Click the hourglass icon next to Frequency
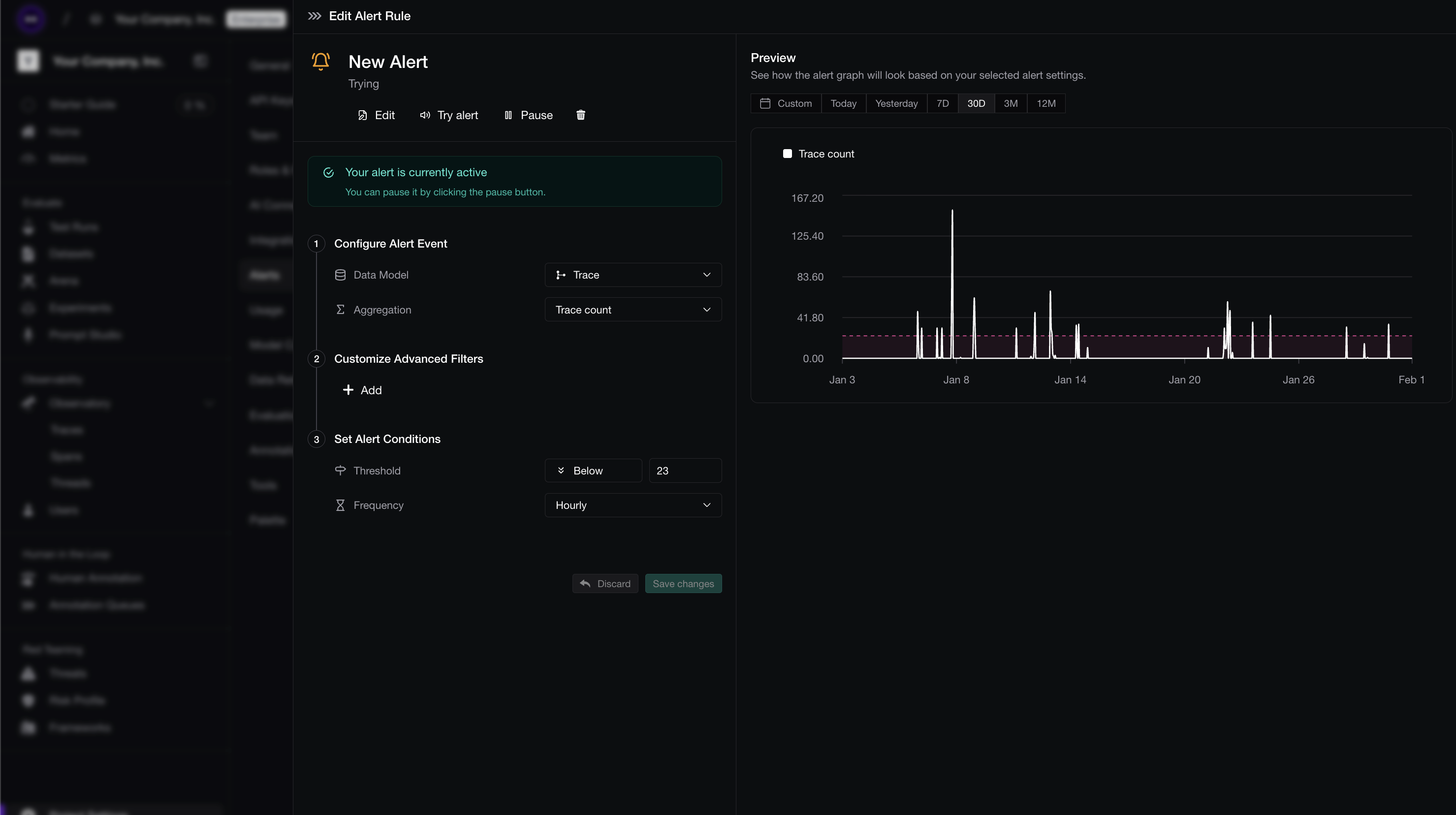Screen dimensions: 1456x815 [340, 505]
